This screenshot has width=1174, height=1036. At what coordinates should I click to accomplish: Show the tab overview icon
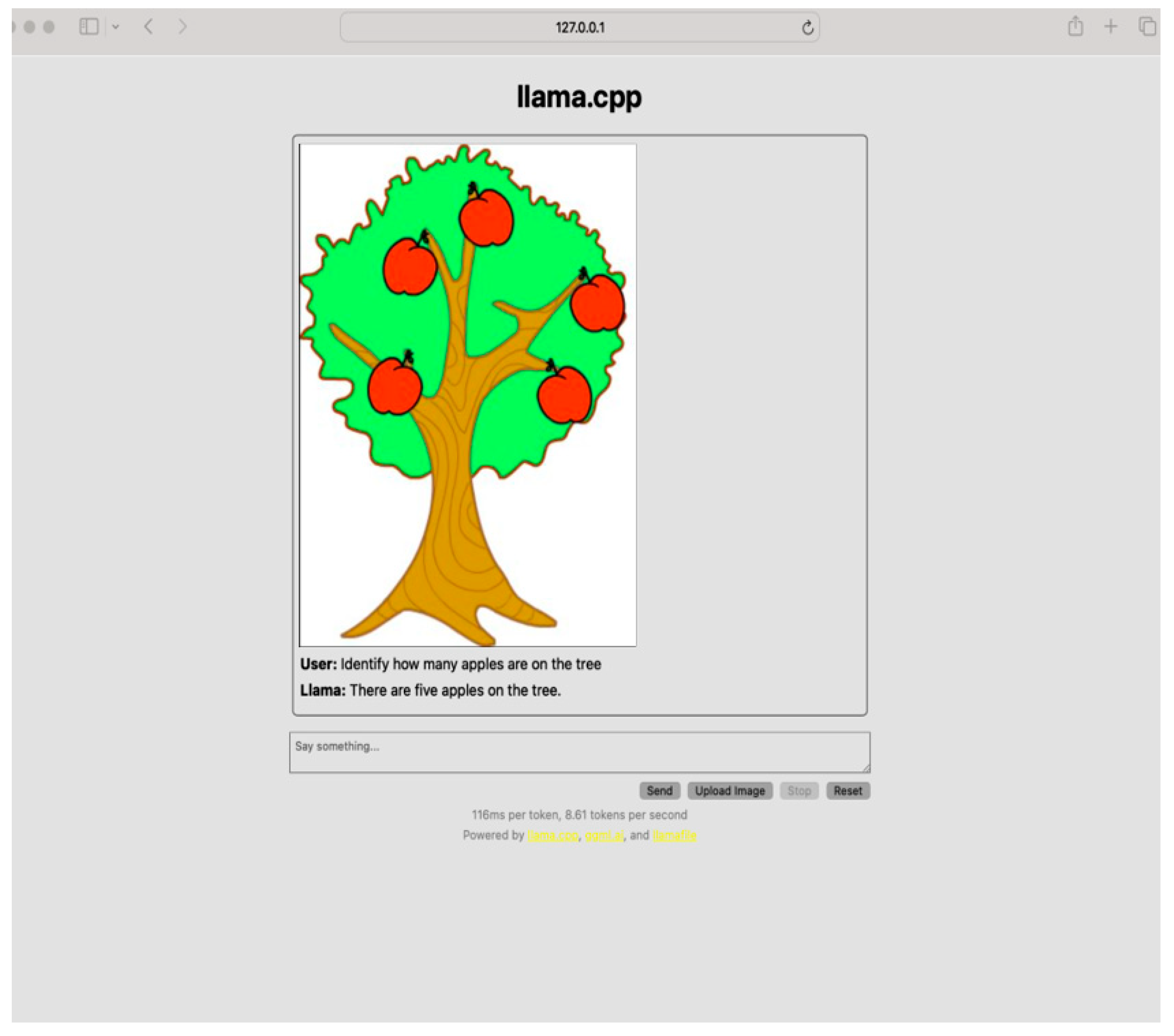(1147, 27)
